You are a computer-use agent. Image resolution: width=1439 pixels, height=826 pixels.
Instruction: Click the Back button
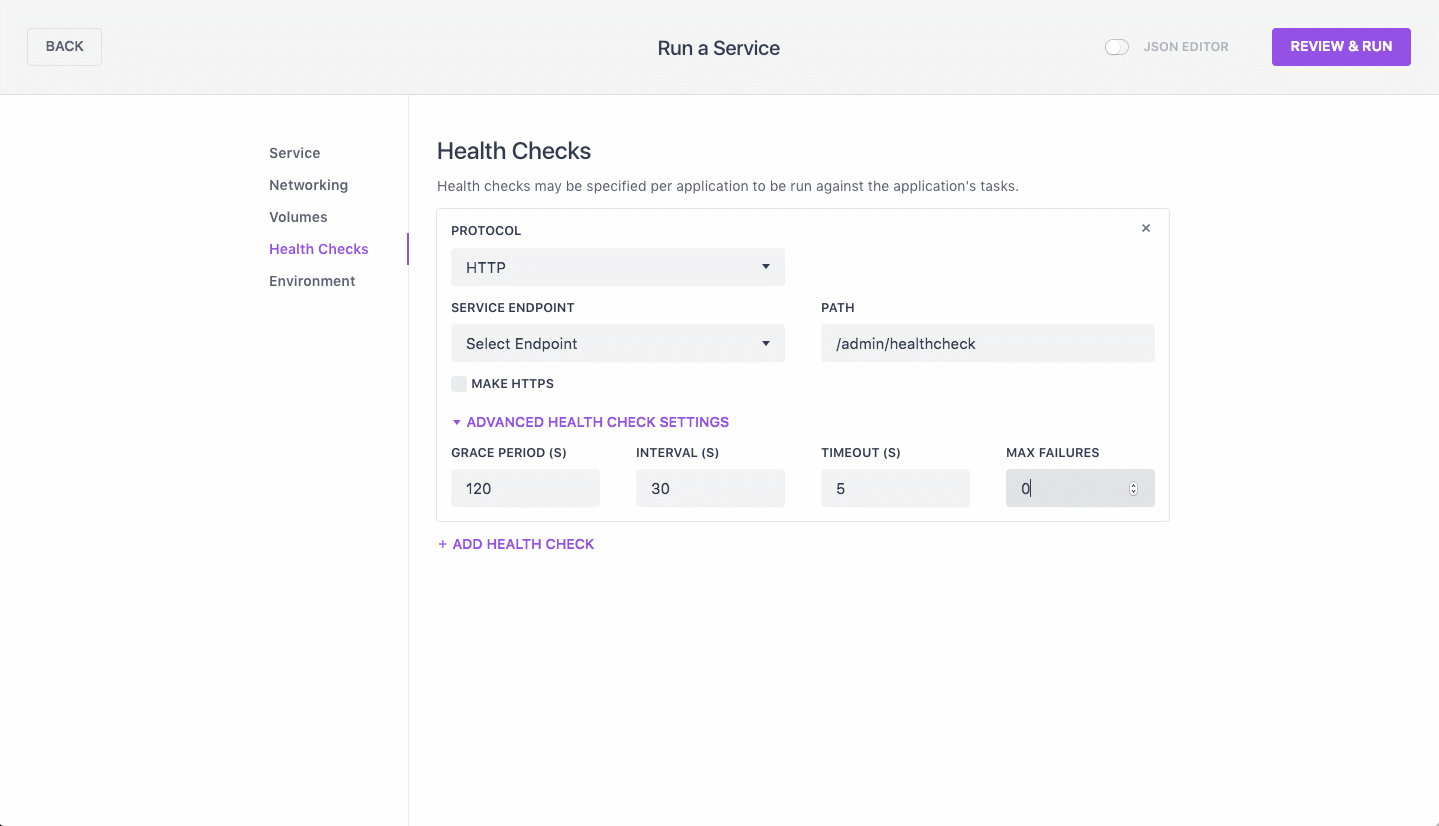click(64, 47)
